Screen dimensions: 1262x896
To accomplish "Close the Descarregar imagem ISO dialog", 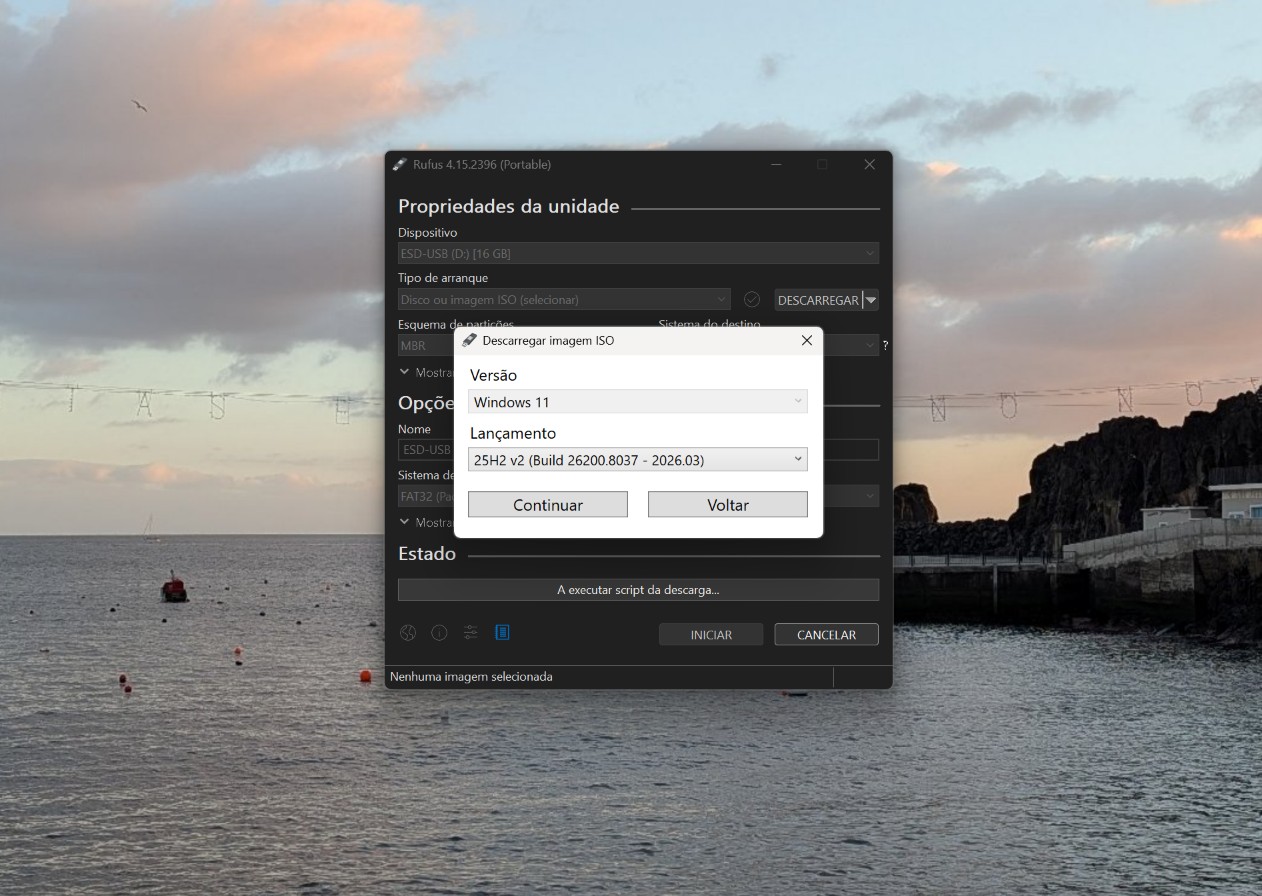I will [807, 340].
